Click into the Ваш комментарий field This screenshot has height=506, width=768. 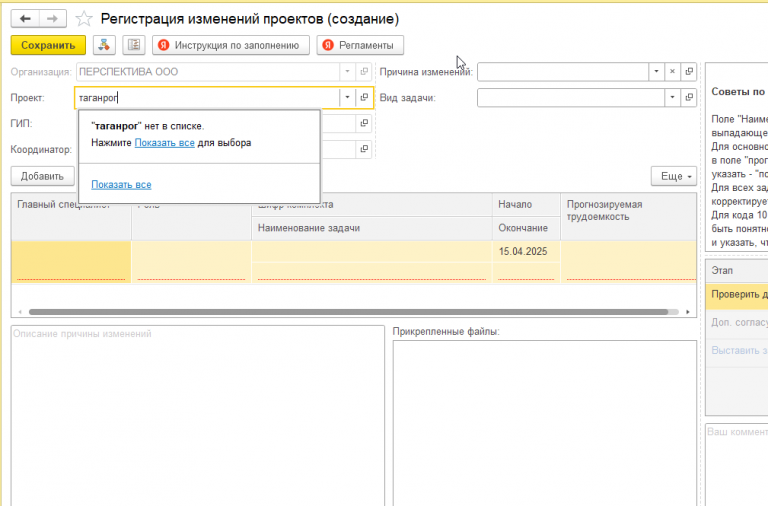(737, 465)
